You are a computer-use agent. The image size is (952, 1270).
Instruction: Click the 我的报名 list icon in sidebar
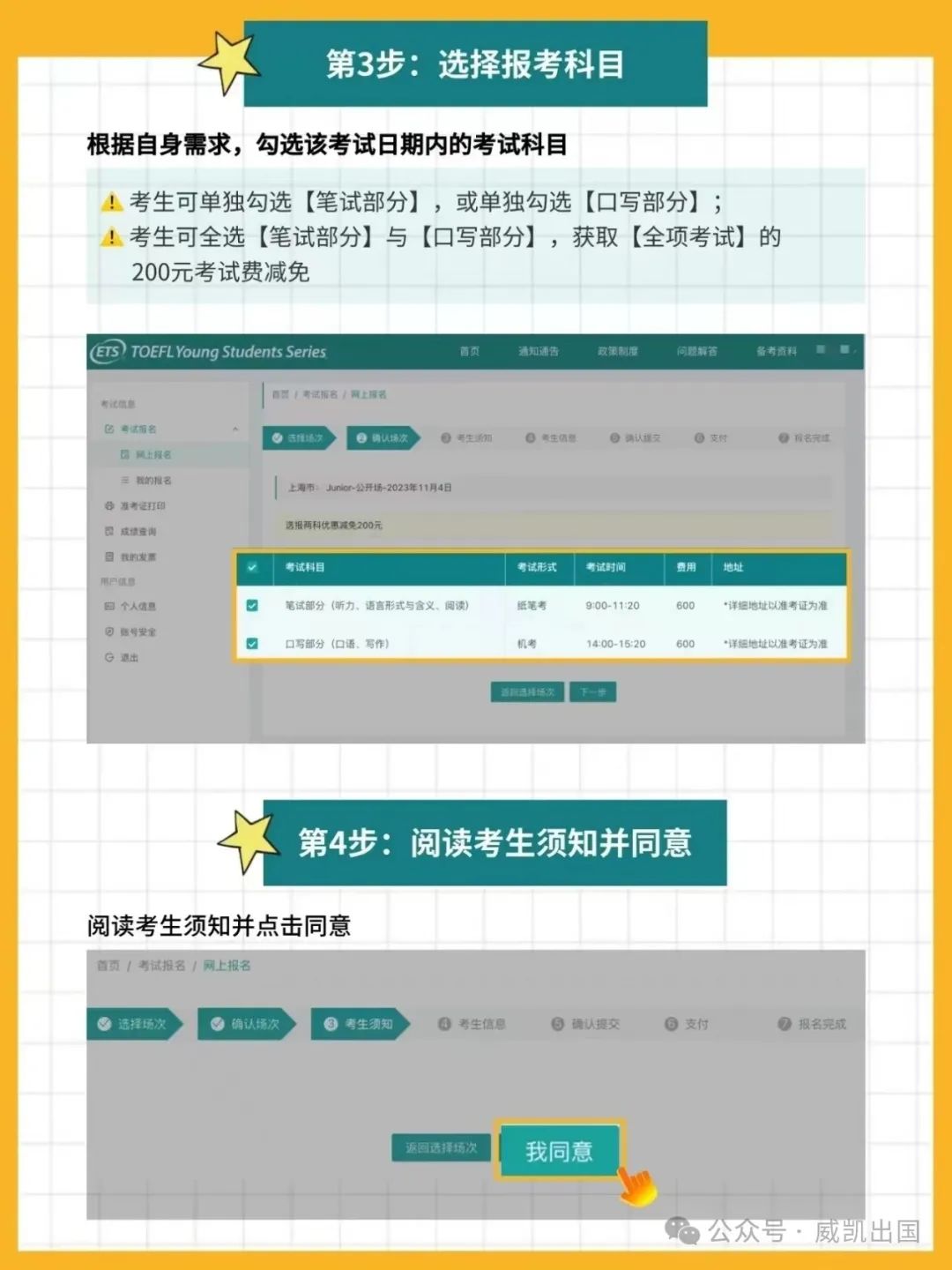tap(125, 481)
